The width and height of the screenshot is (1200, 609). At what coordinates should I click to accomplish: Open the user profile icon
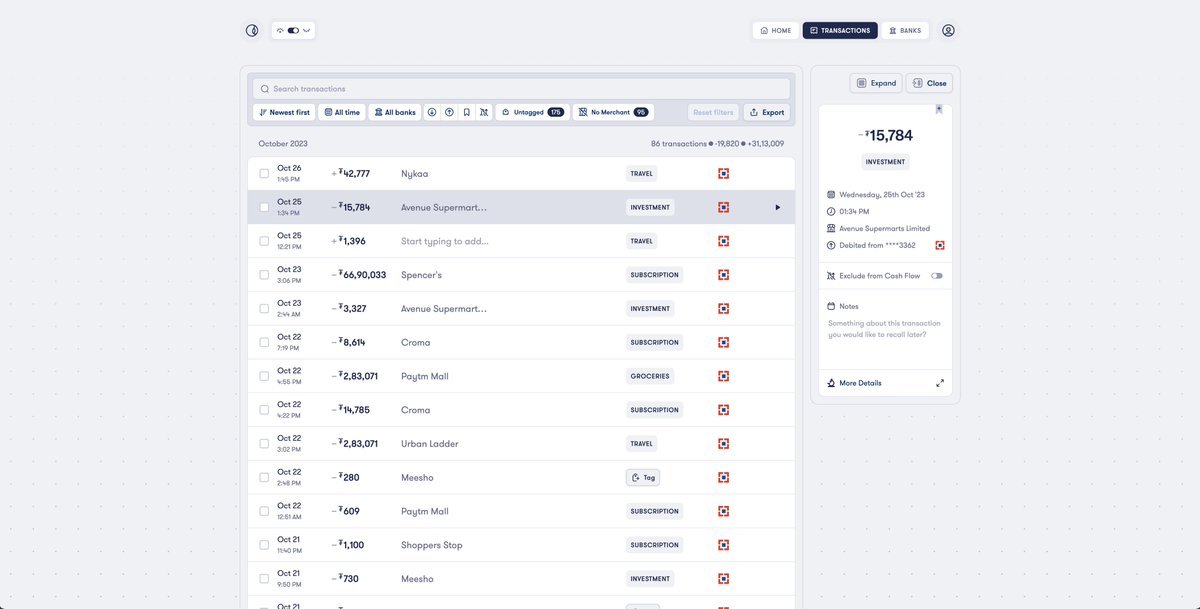(x=948, y=31)
